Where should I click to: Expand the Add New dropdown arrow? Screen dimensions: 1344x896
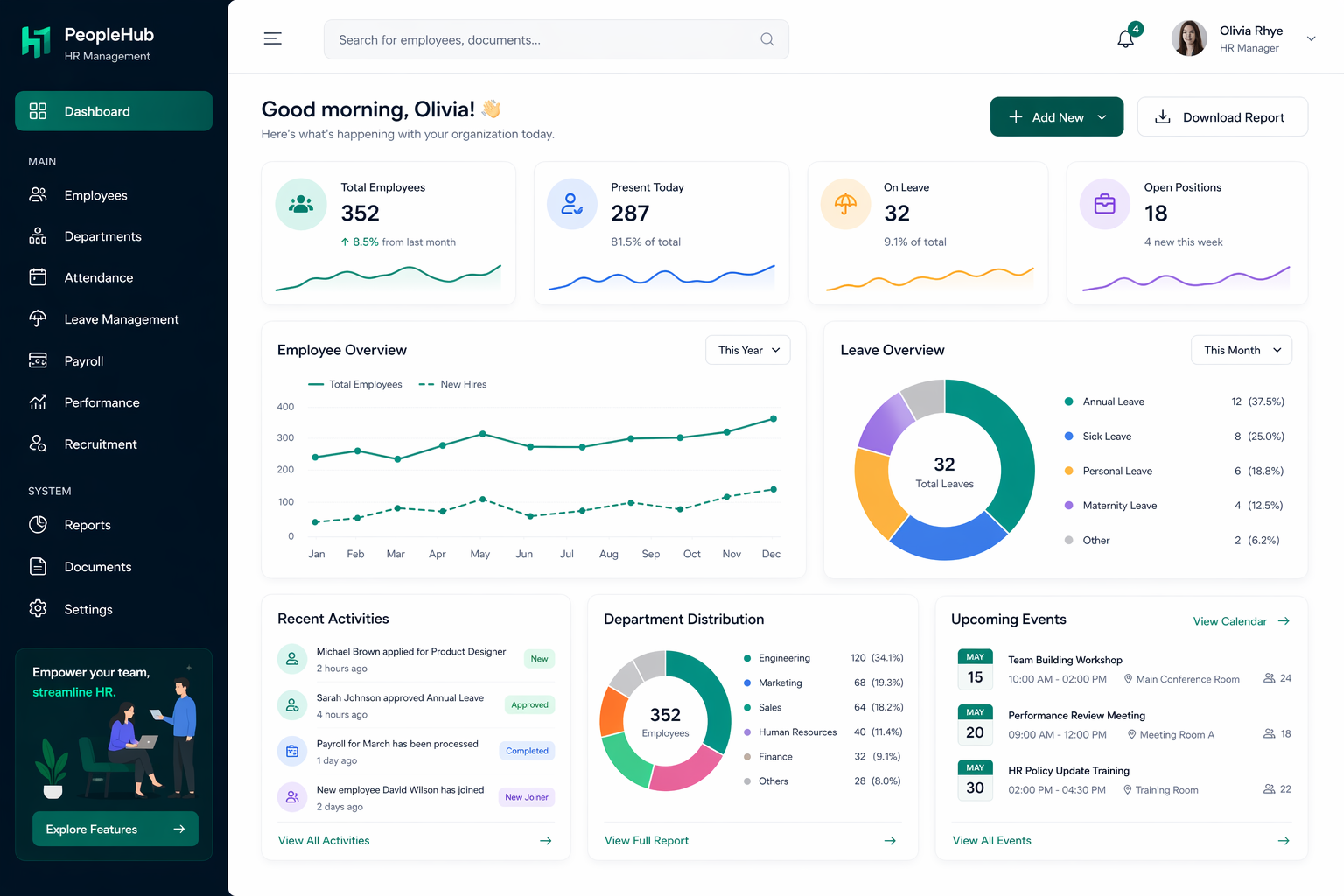point(1102,117)
